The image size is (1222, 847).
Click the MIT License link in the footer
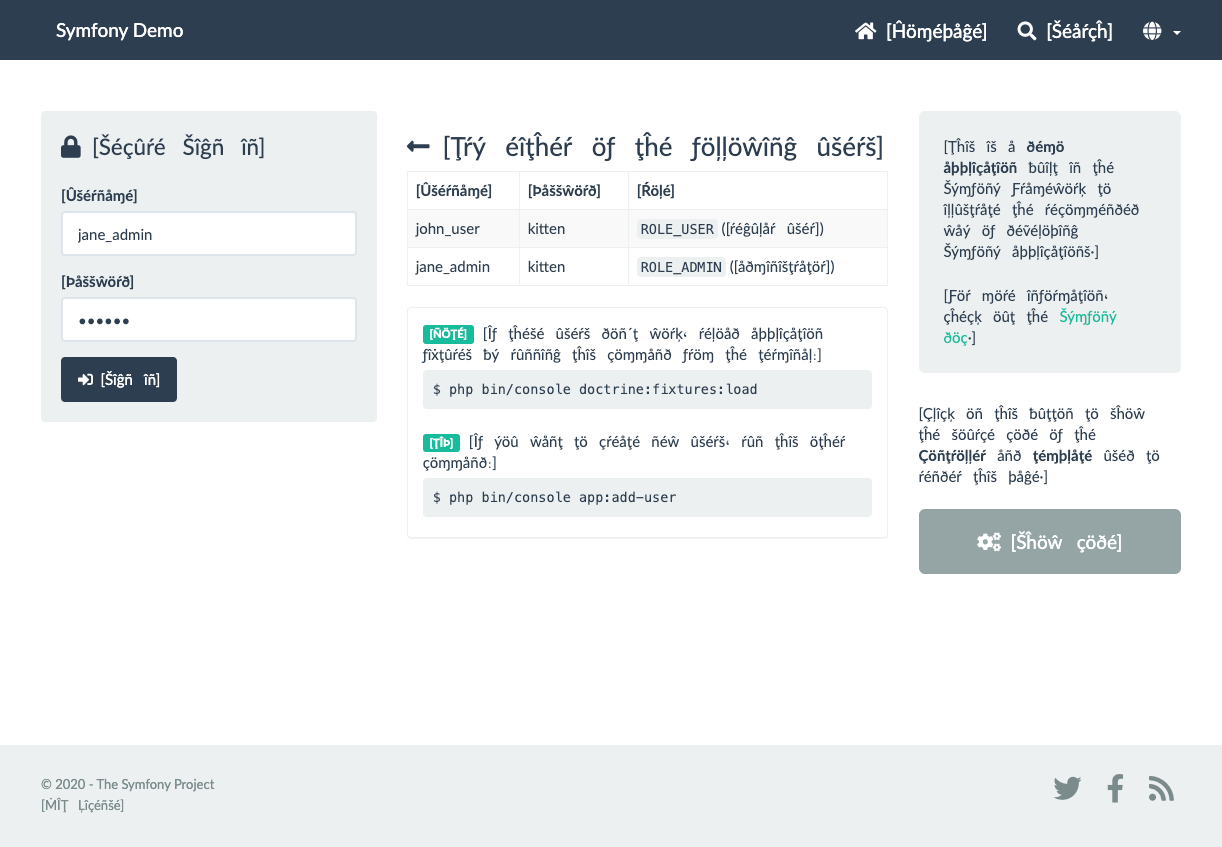click(82, 805)
